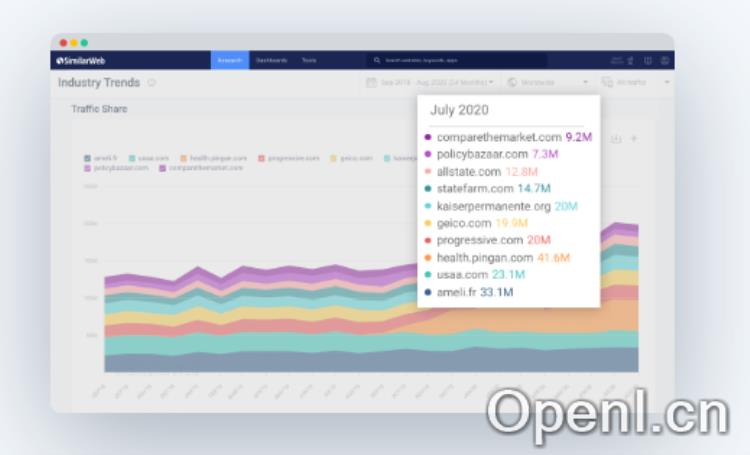Toggle the geico.com legend checkbox
Image resolution: width=750 pixels, height=455 pixels.
point(333,158)
